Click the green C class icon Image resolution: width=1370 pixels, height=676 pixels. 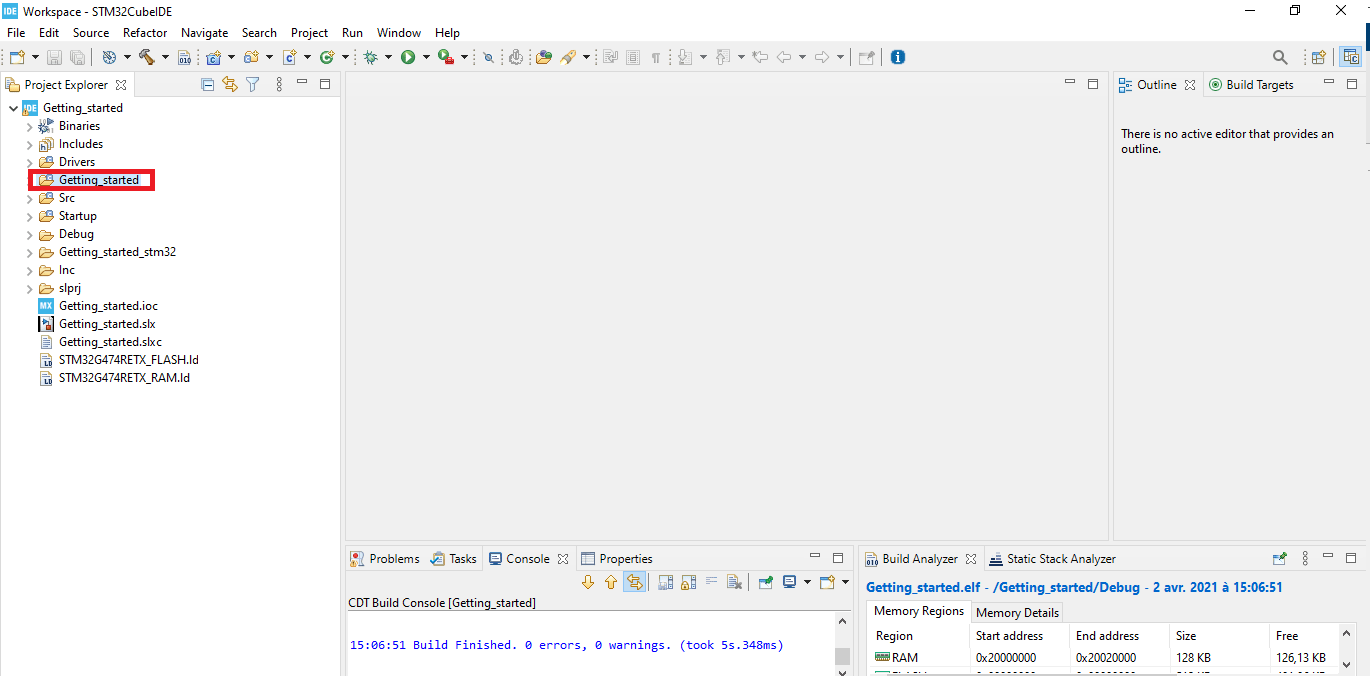pos(326,57)
